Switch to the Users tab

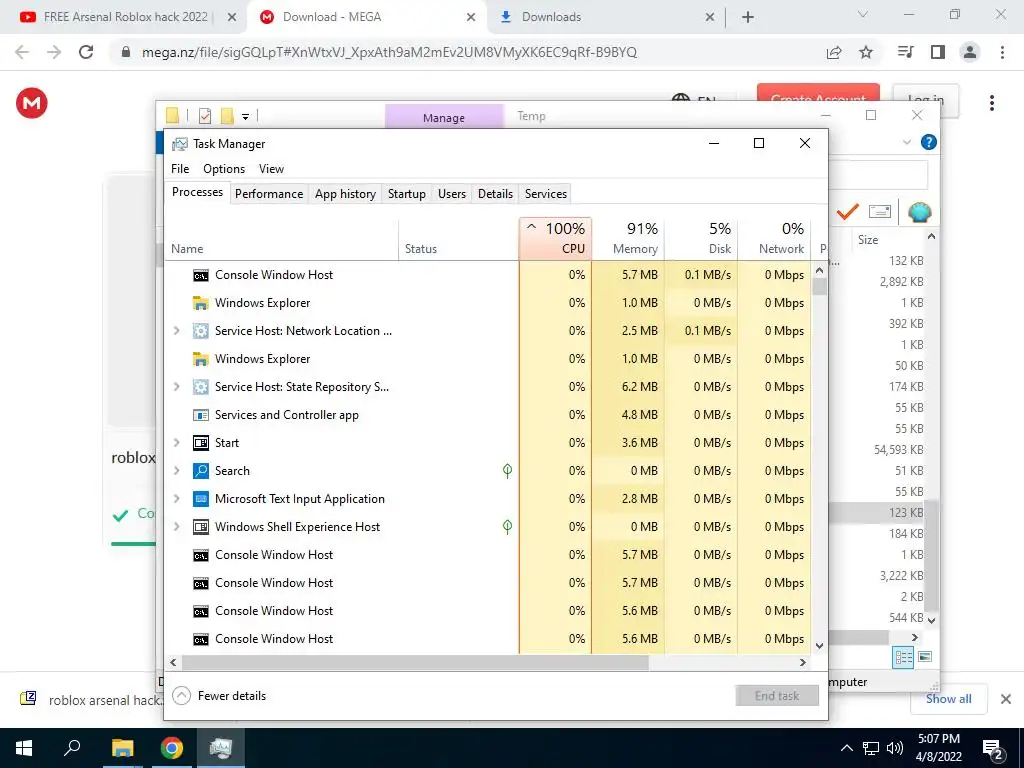[452, 194]
